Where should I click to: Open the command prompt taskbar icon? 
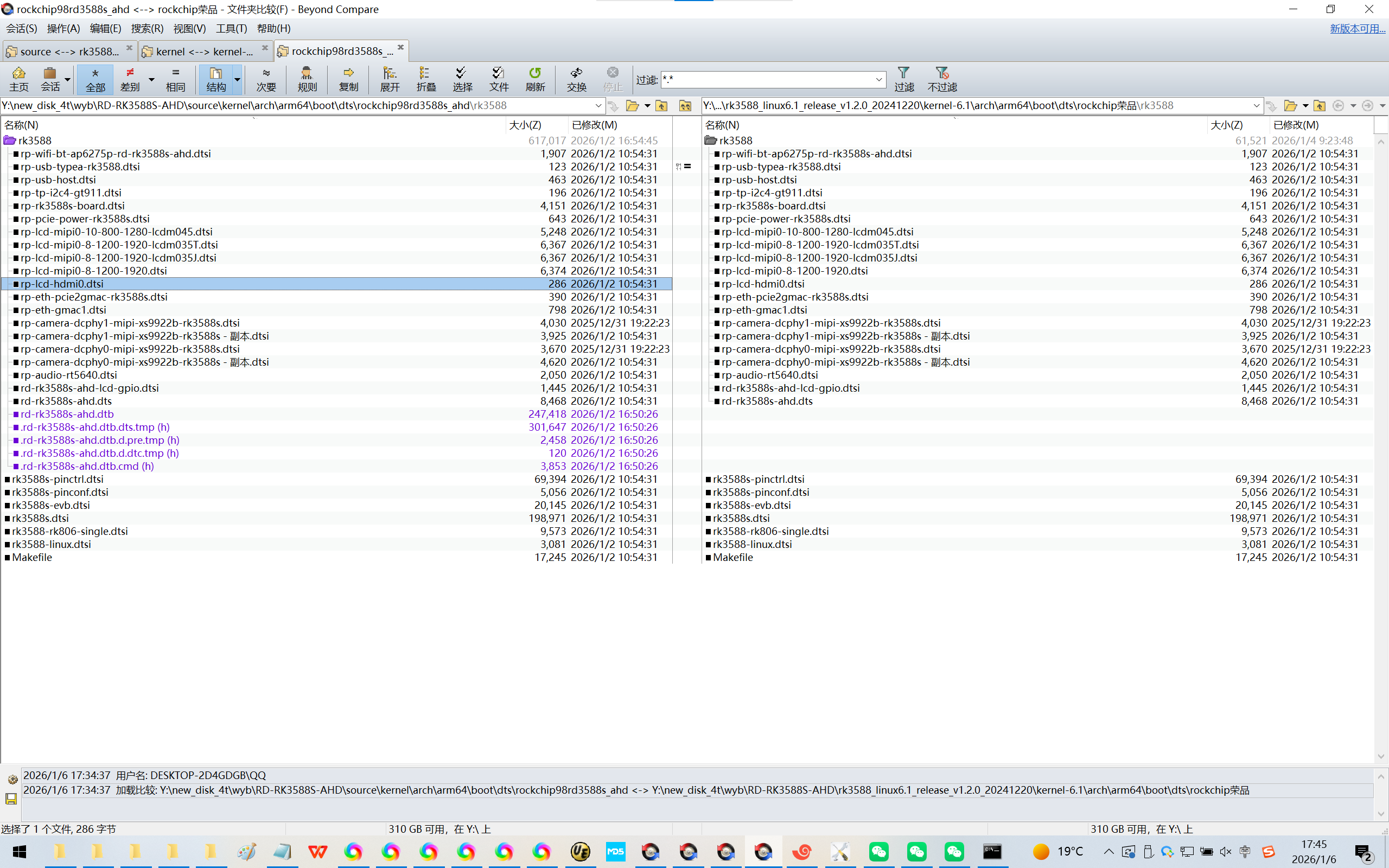click(992, 851)
